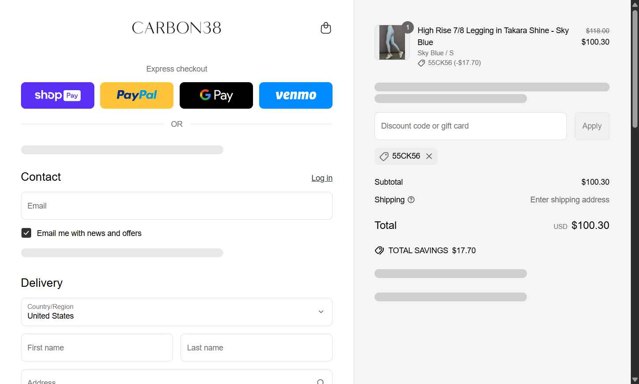Click the page vertical scrollbar
639x384 pixels.
pos(635,69)
